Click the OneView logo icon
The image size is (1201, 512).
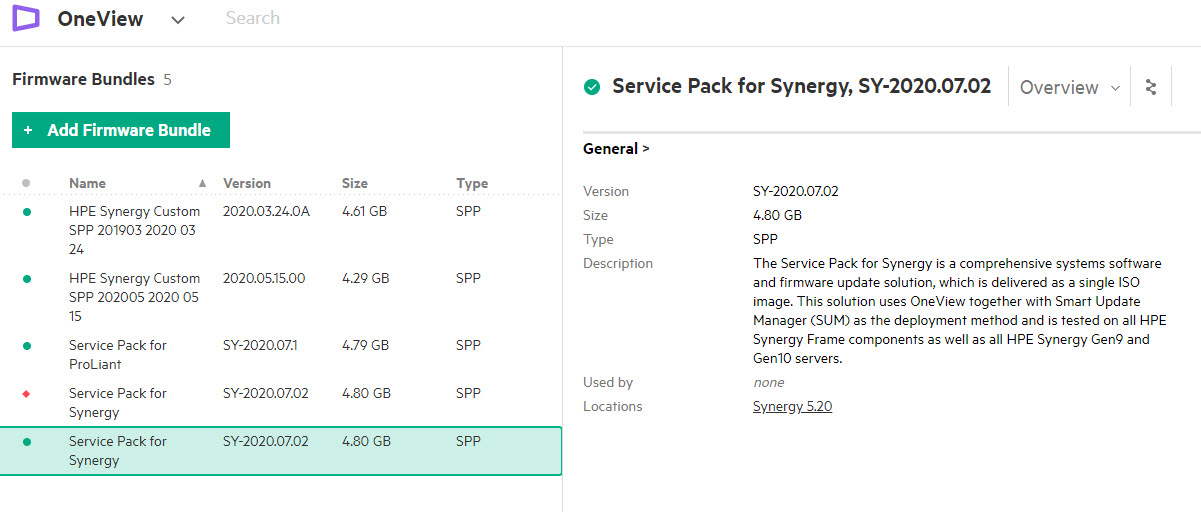[26, 18]
